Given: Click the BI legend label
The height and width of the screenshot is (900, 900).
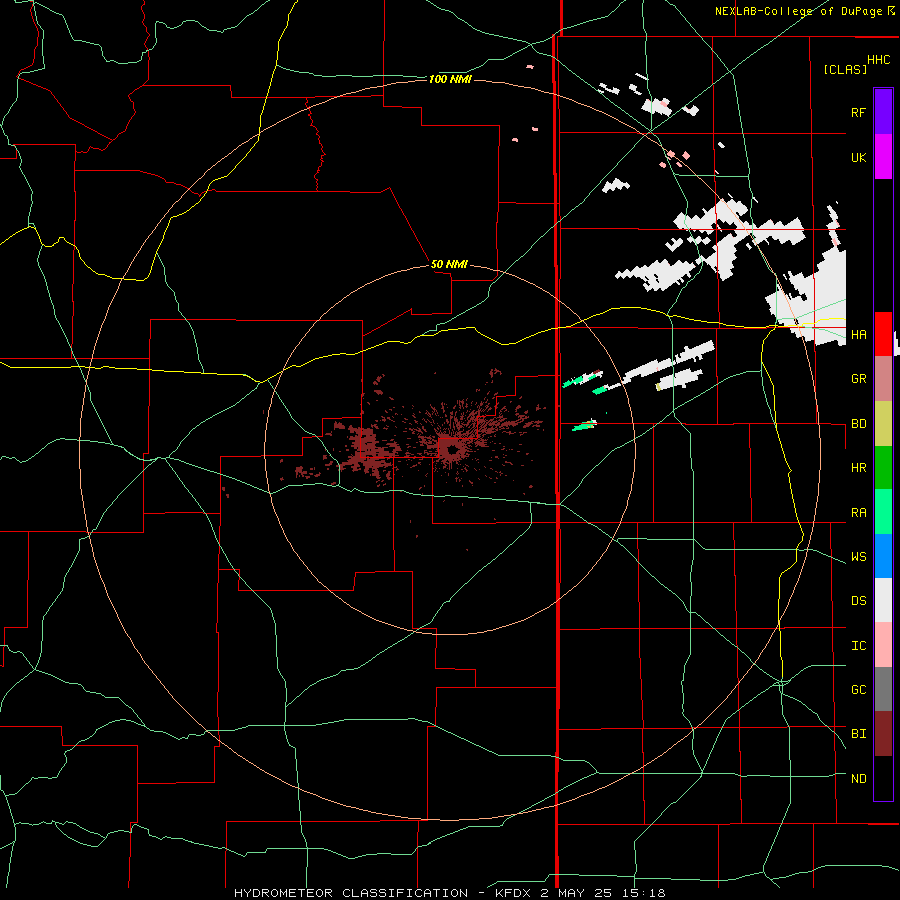Looking at the screenshot, I should [x=858, y=734].
